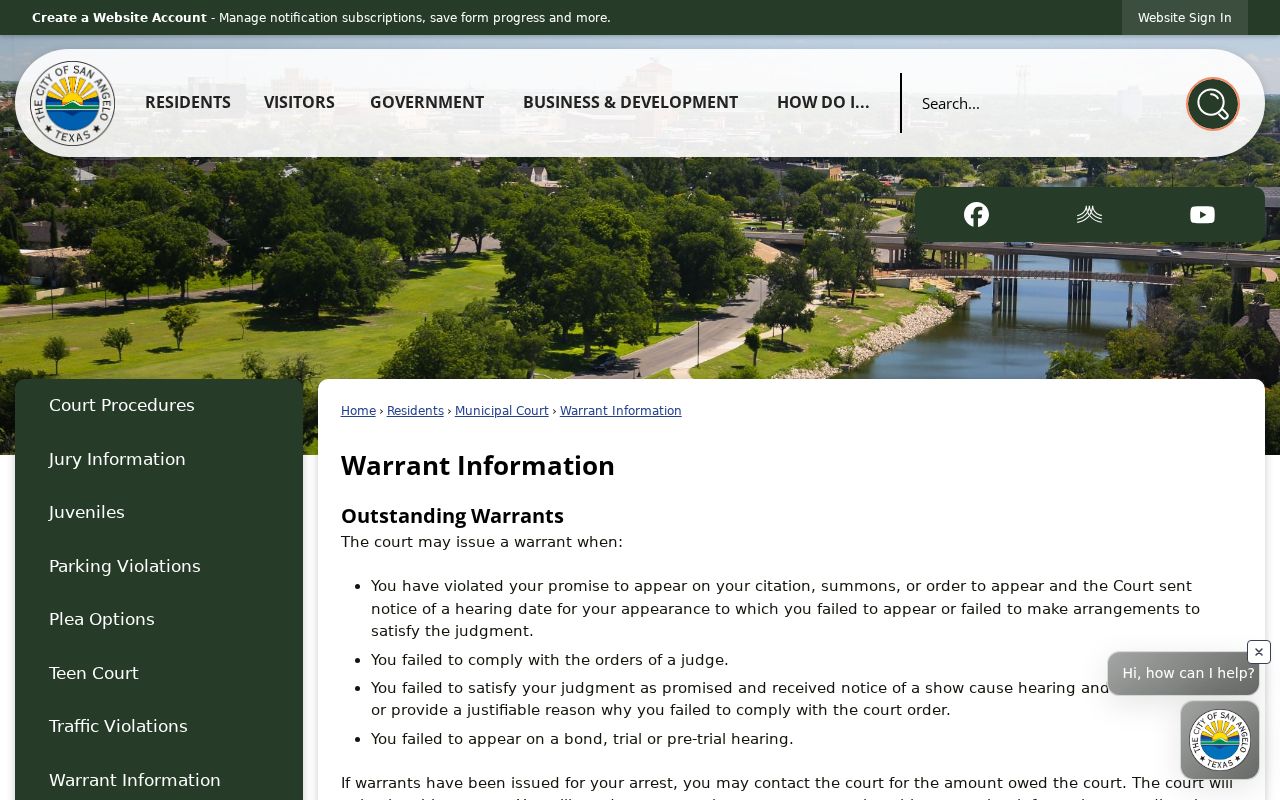Click Warrant Information breadcrumb link
This screenshot has width=1280, height=800.
(x=620, y=411)
